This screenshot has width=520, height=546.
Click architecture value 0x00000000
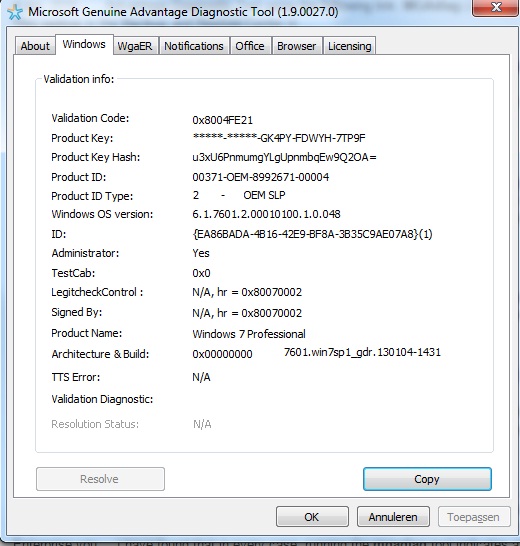tap(222, 354)
